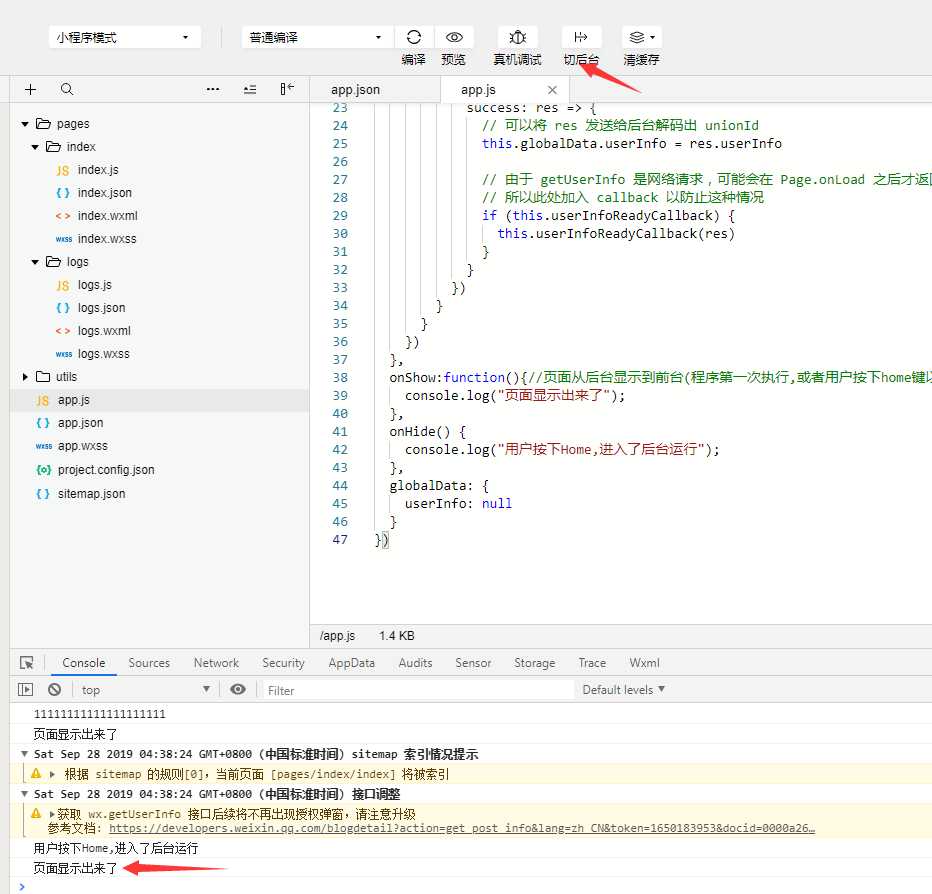Collapse the 接口调整 log group
Viewport: 932px width, 894px height.
24,794
